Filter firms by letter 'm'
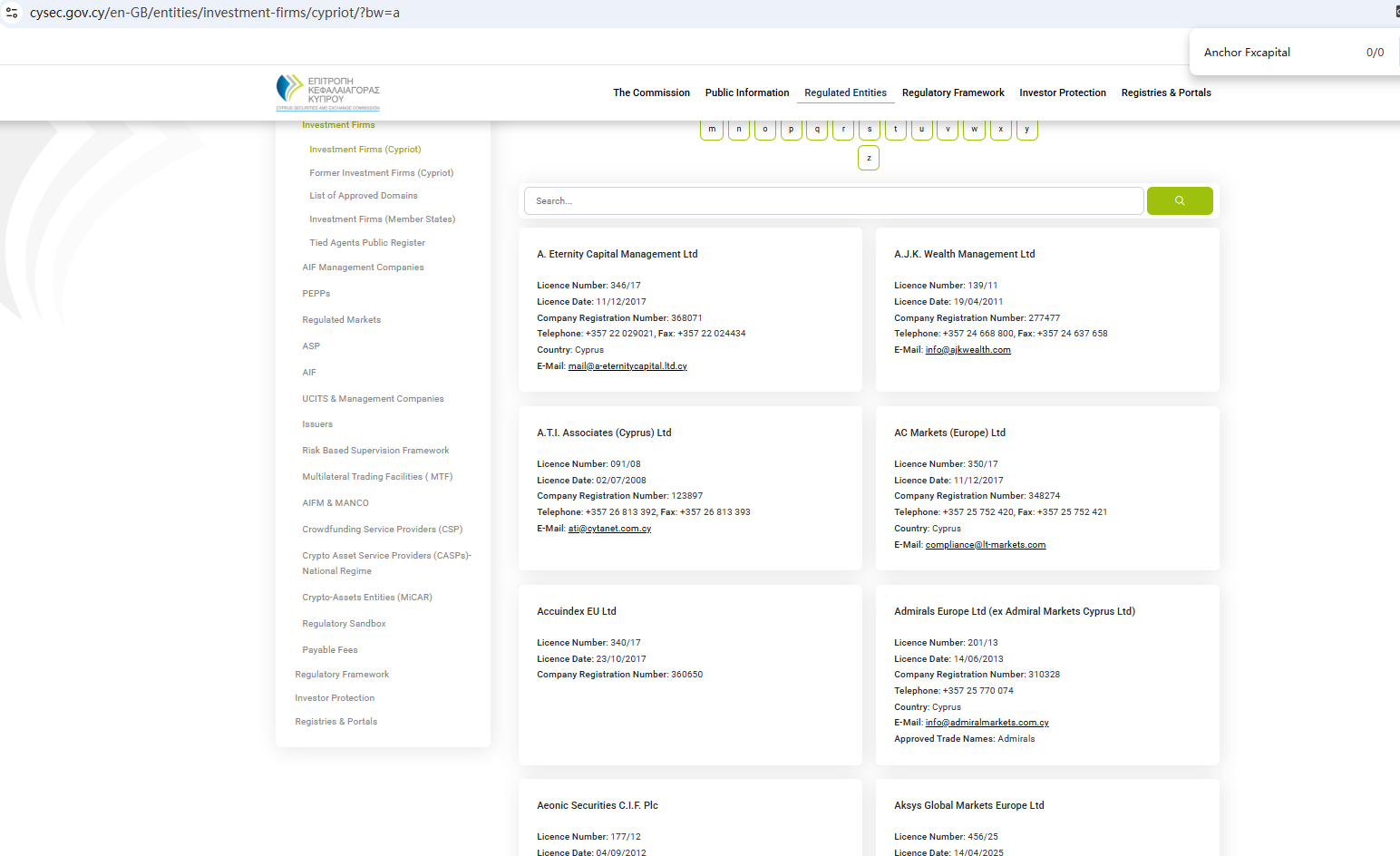 [x=712, y=130]
